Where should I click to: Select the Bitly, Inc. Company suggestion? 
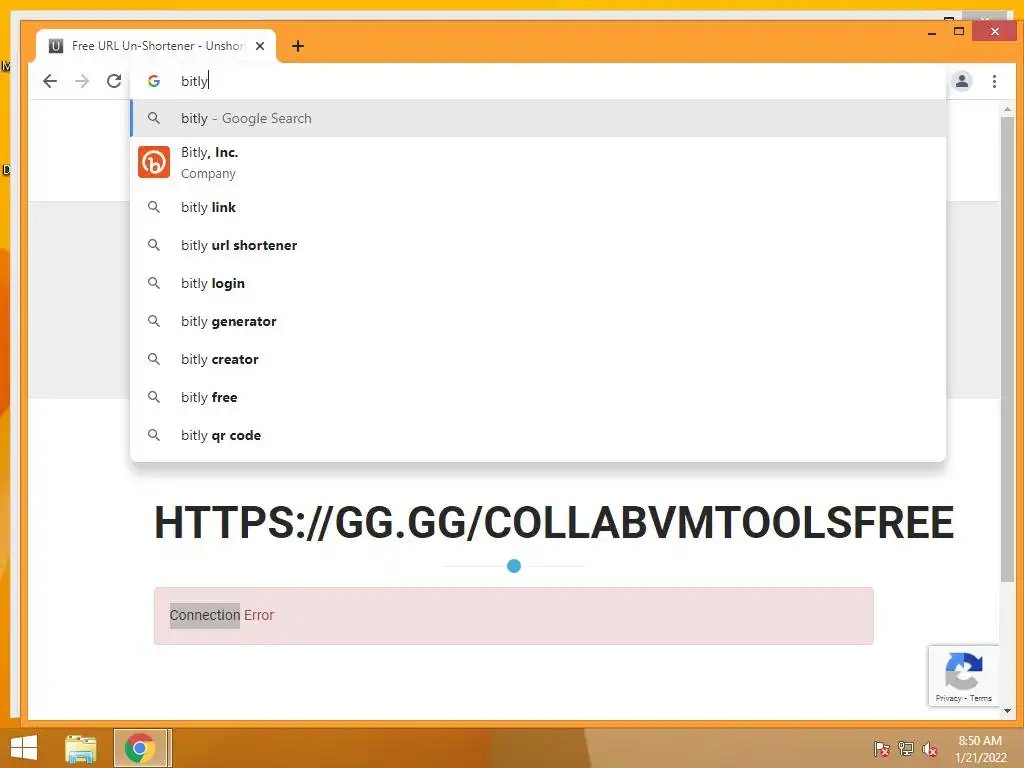[538, 163]
